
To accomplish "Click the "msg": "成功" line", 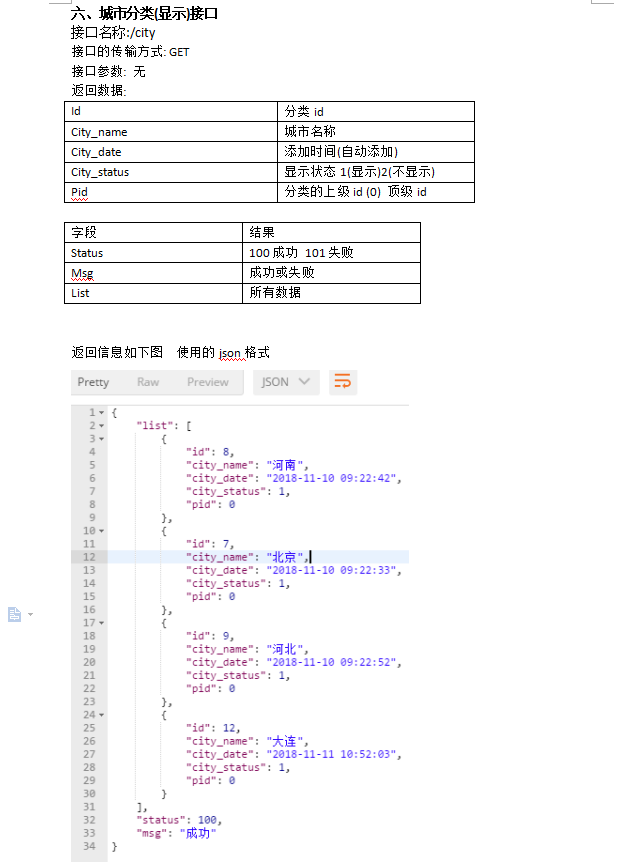I will (x=176, y=833).
